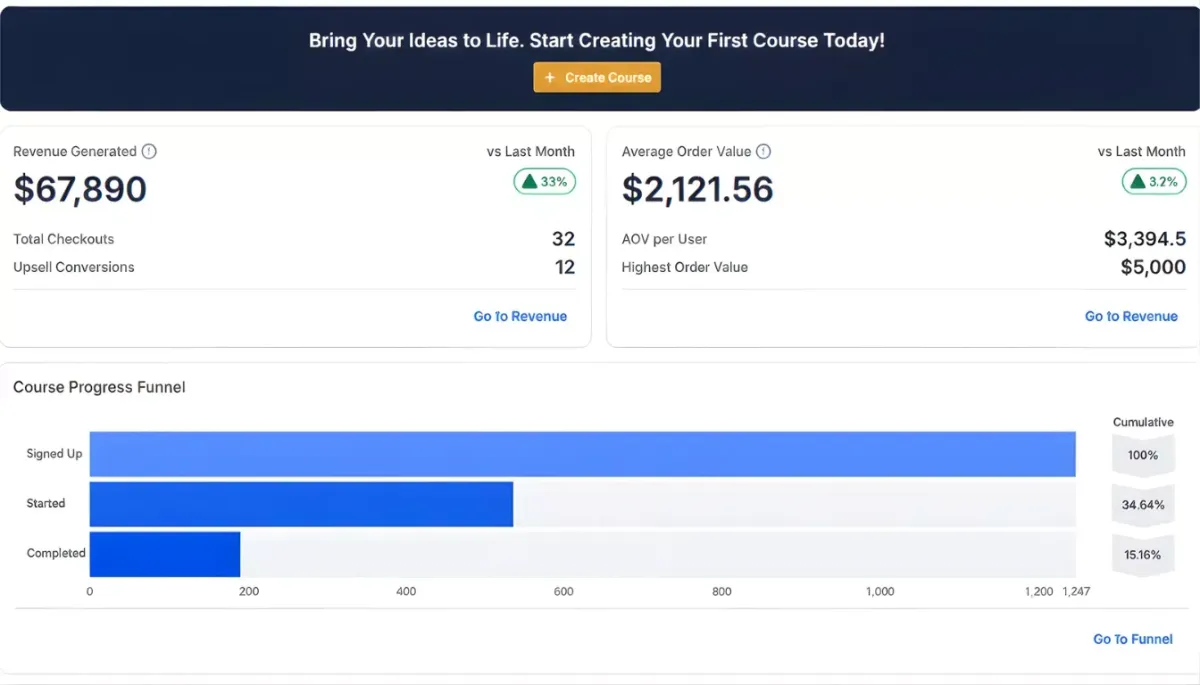Click the 15.16% cumulative badge
1200x685 pixels.
pos(1143,555)
